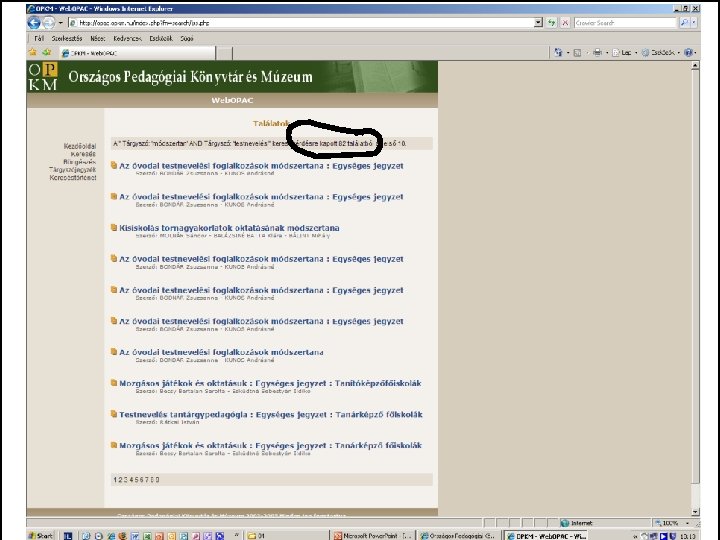Screen dimensions: 720x540
Task: Open Favorites Center with the star icon
Action: tap(33, 52)
